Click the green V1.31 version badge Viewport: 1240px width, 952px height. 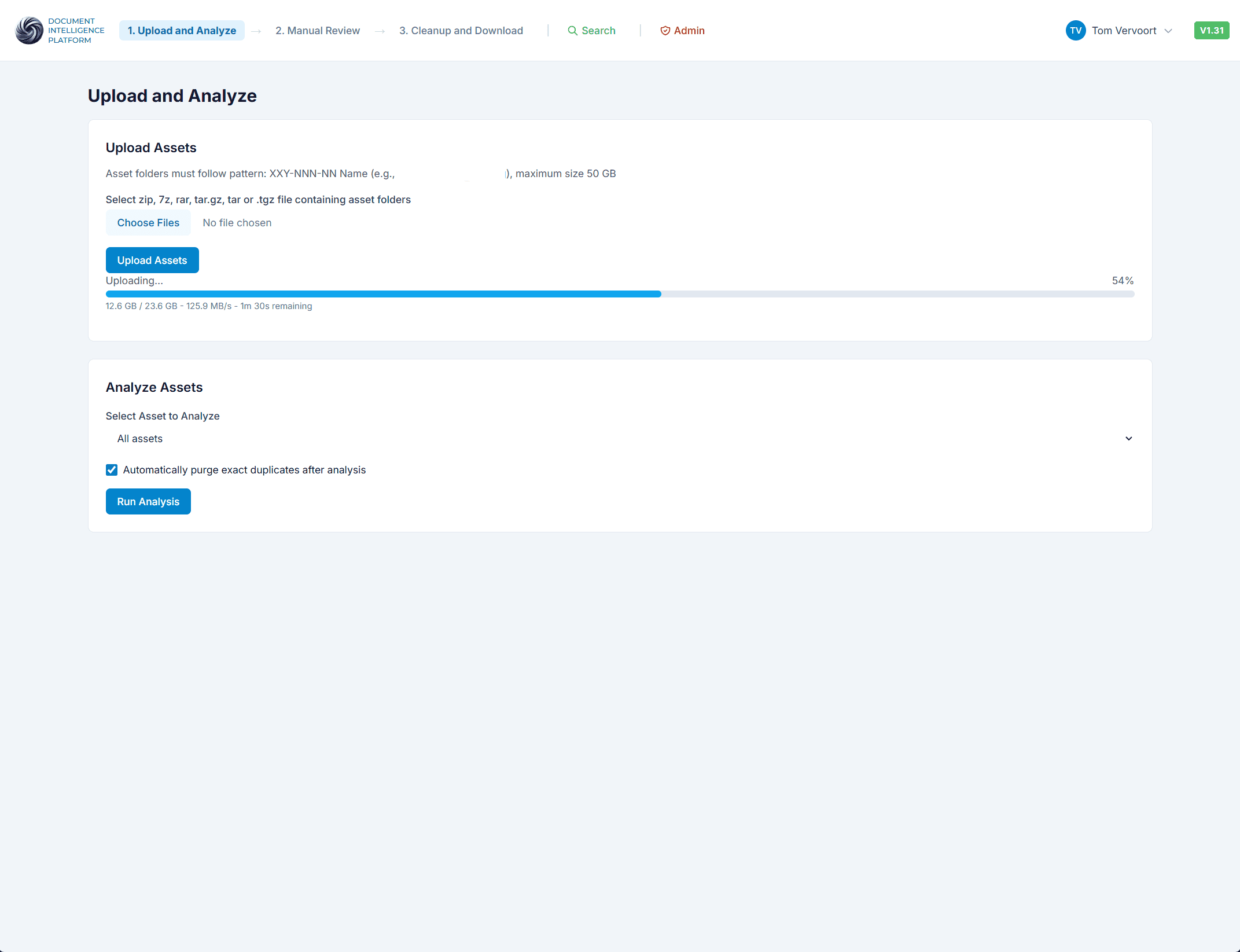pos(1212,30)
